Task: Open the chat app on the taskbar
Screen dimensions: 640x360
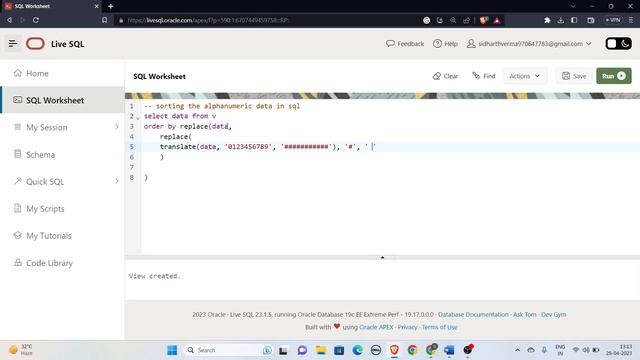Action: coord(302,350)
